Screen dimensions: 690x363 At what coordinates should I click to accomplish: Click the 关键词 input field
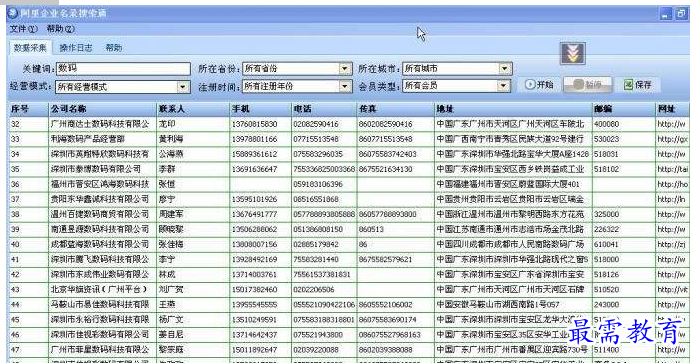pos(123,69)
